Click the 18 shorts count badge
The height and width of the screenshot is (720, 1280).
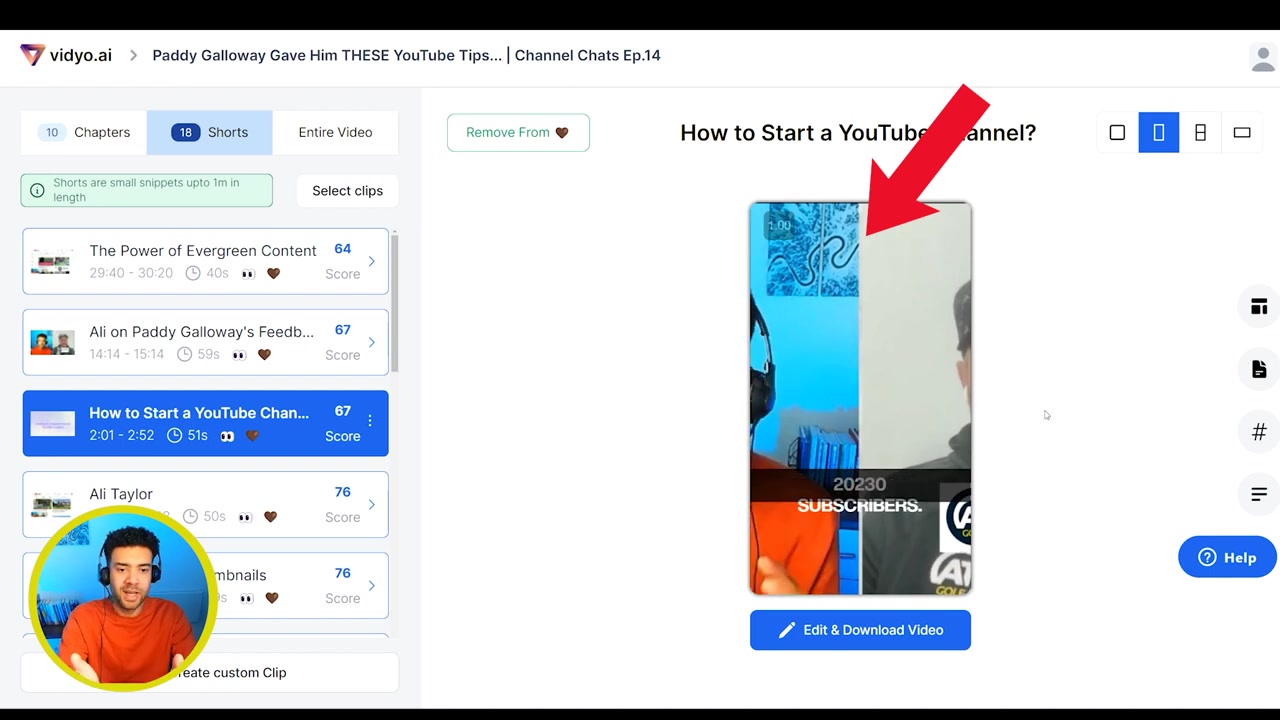pyautogui.click(x=185, y=132)
